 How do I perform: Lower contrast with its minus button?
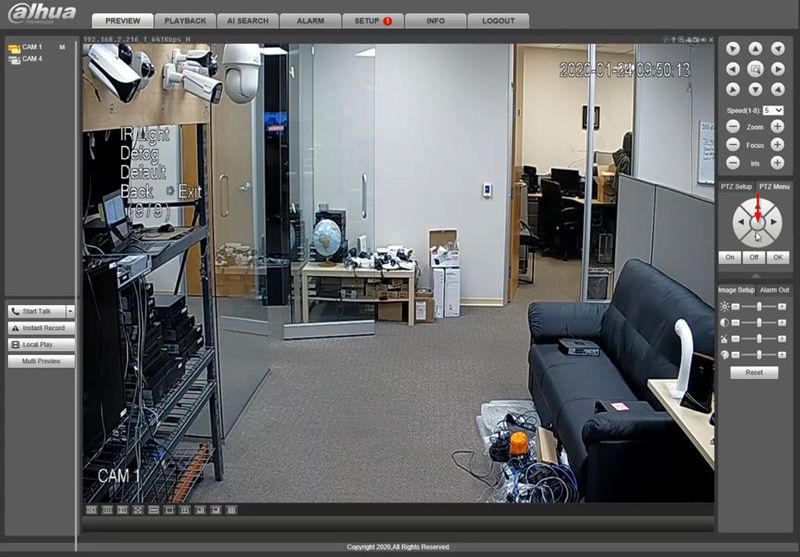pos(735,323)
